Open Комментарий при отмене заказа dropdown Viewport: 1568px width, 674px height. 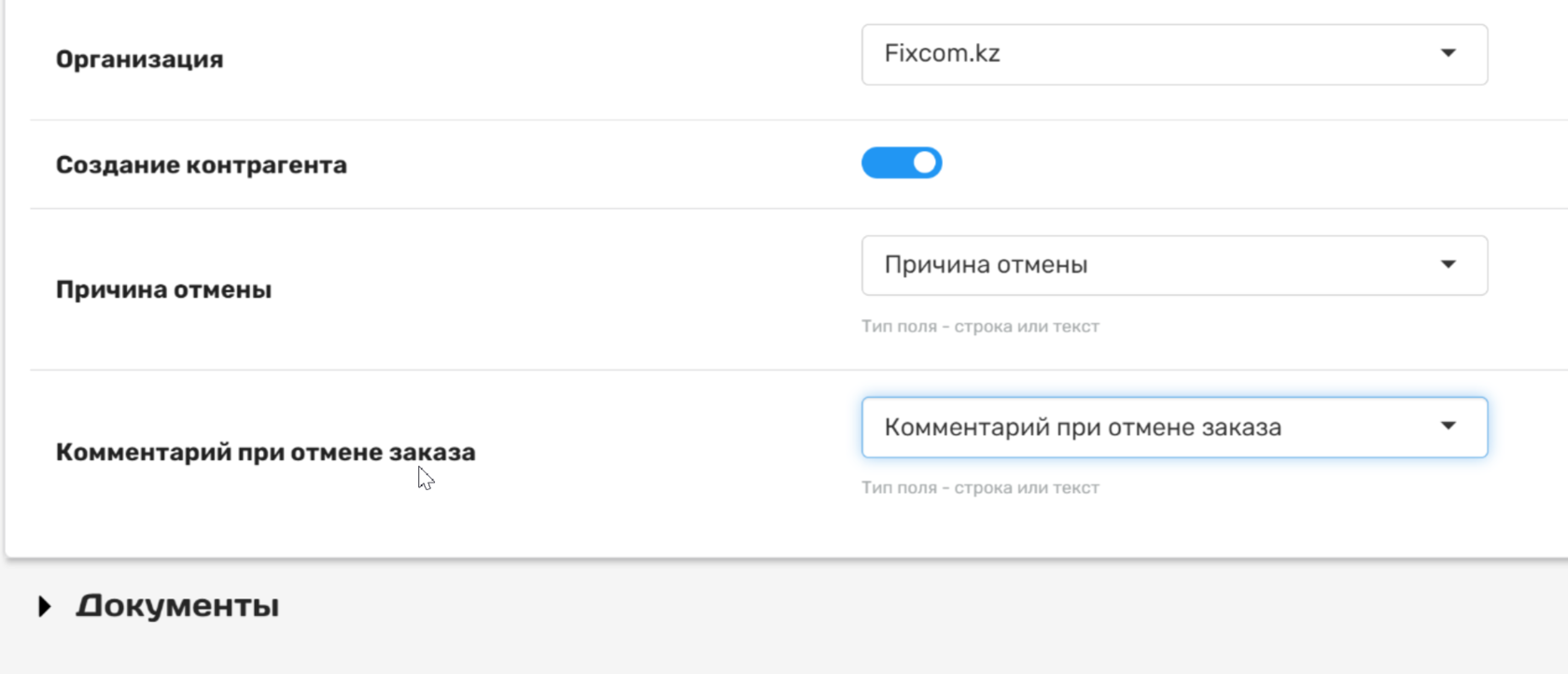point(1172,428)
